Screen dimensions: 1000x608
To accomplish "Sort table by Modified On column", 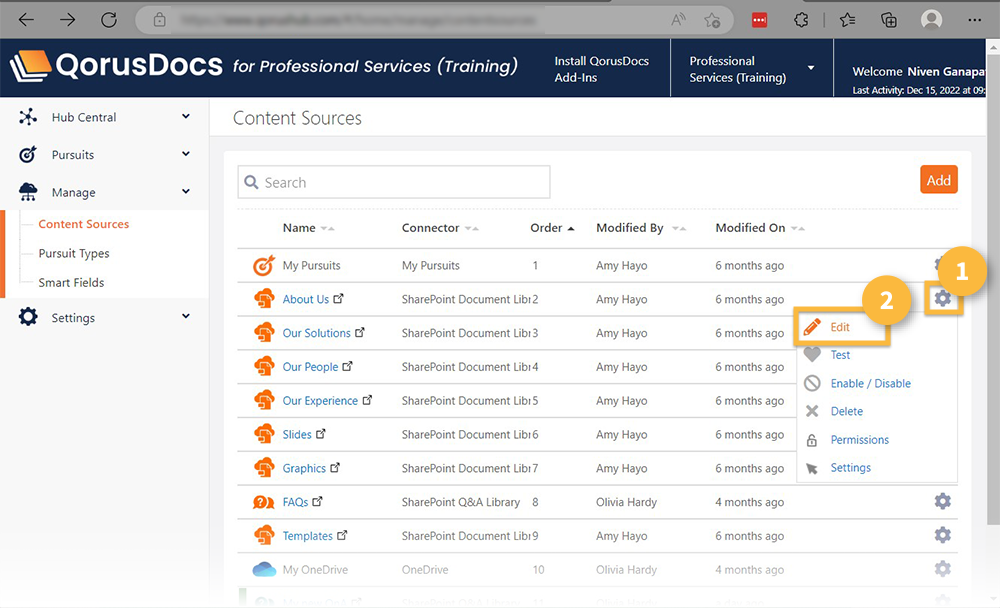I will tap(759, 228).
